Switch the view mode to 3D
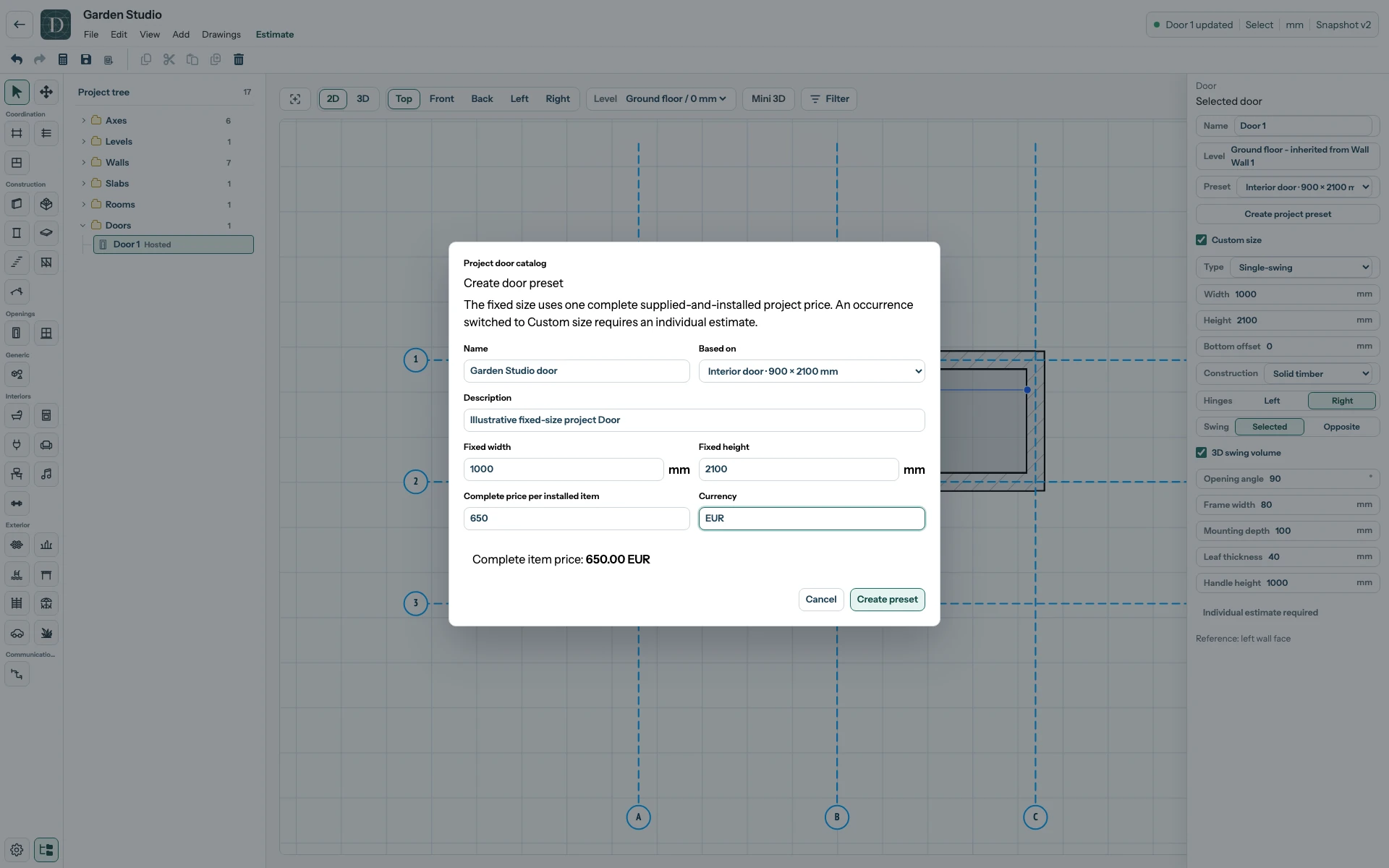The width and height of the screenshot is (1389, 868). [x=363, y=99]
